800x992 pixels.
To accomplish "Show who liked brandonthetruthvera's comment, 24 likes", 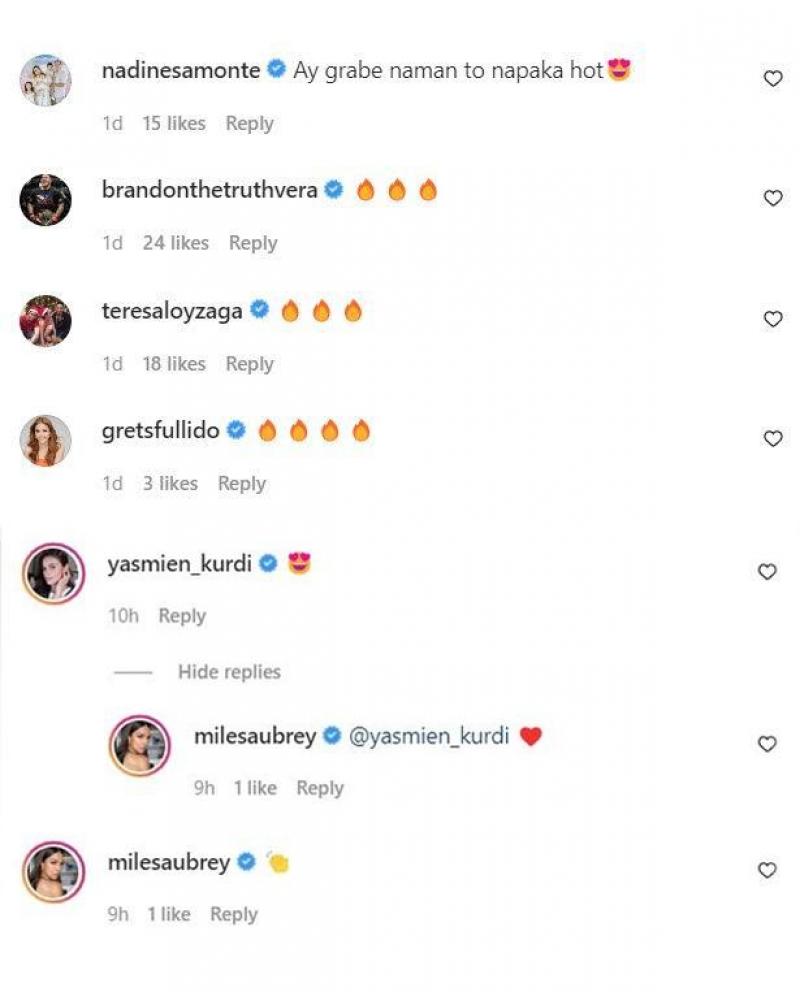I will tap(175, 243).
